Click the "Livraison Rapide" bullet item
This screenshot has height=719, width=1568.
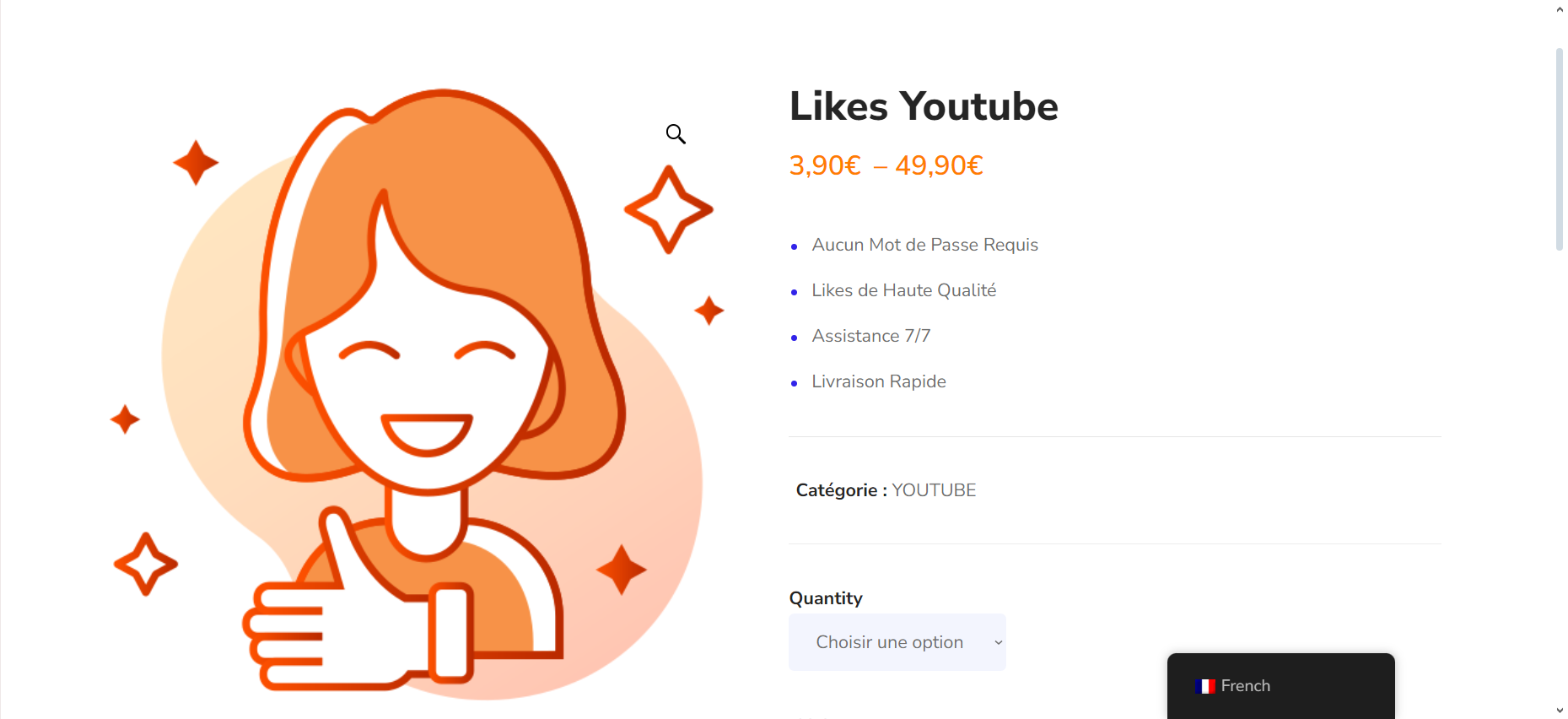(879, 381)
